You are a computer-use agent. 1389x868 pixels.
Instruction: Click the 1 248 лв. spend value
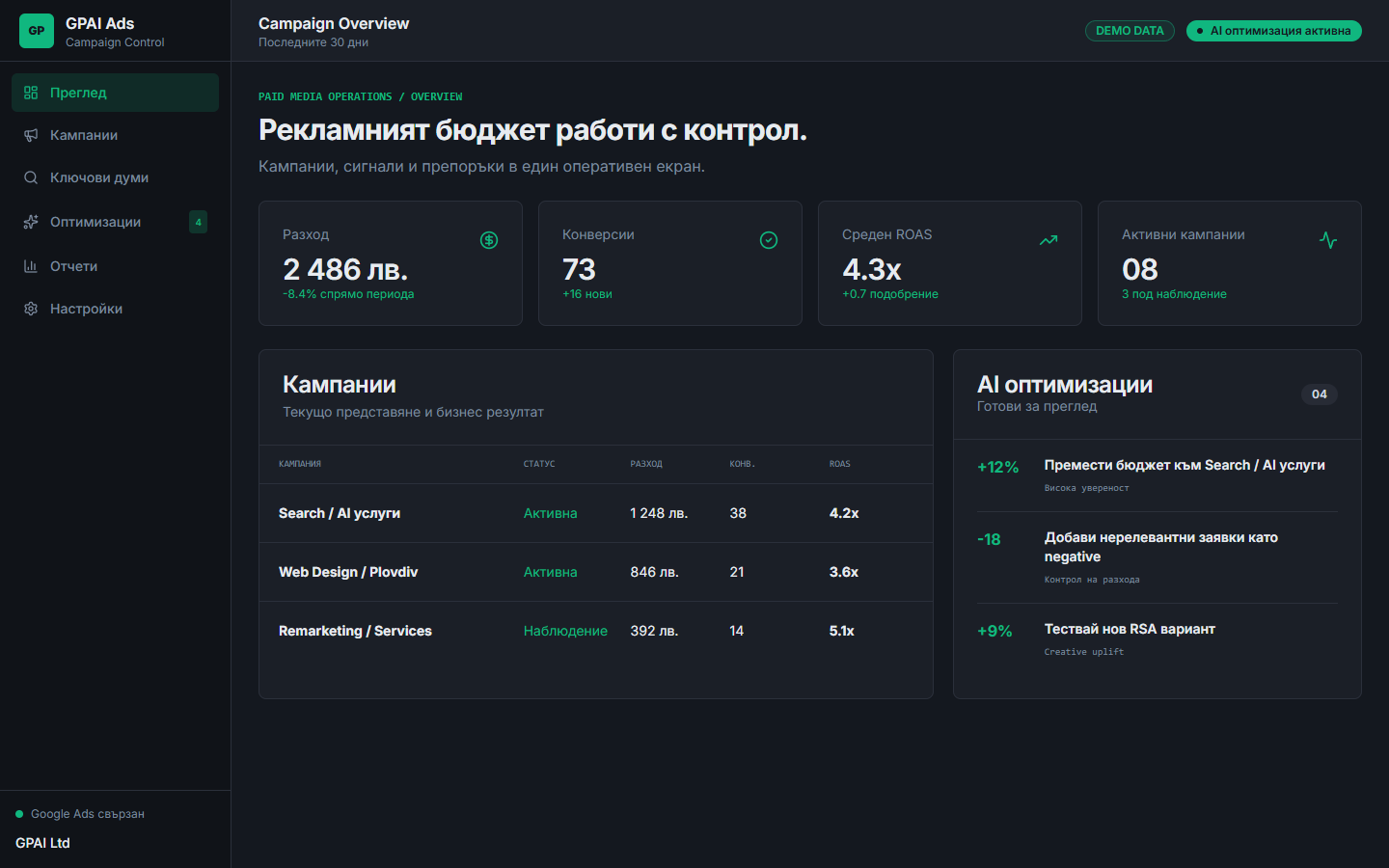(659, 513)
